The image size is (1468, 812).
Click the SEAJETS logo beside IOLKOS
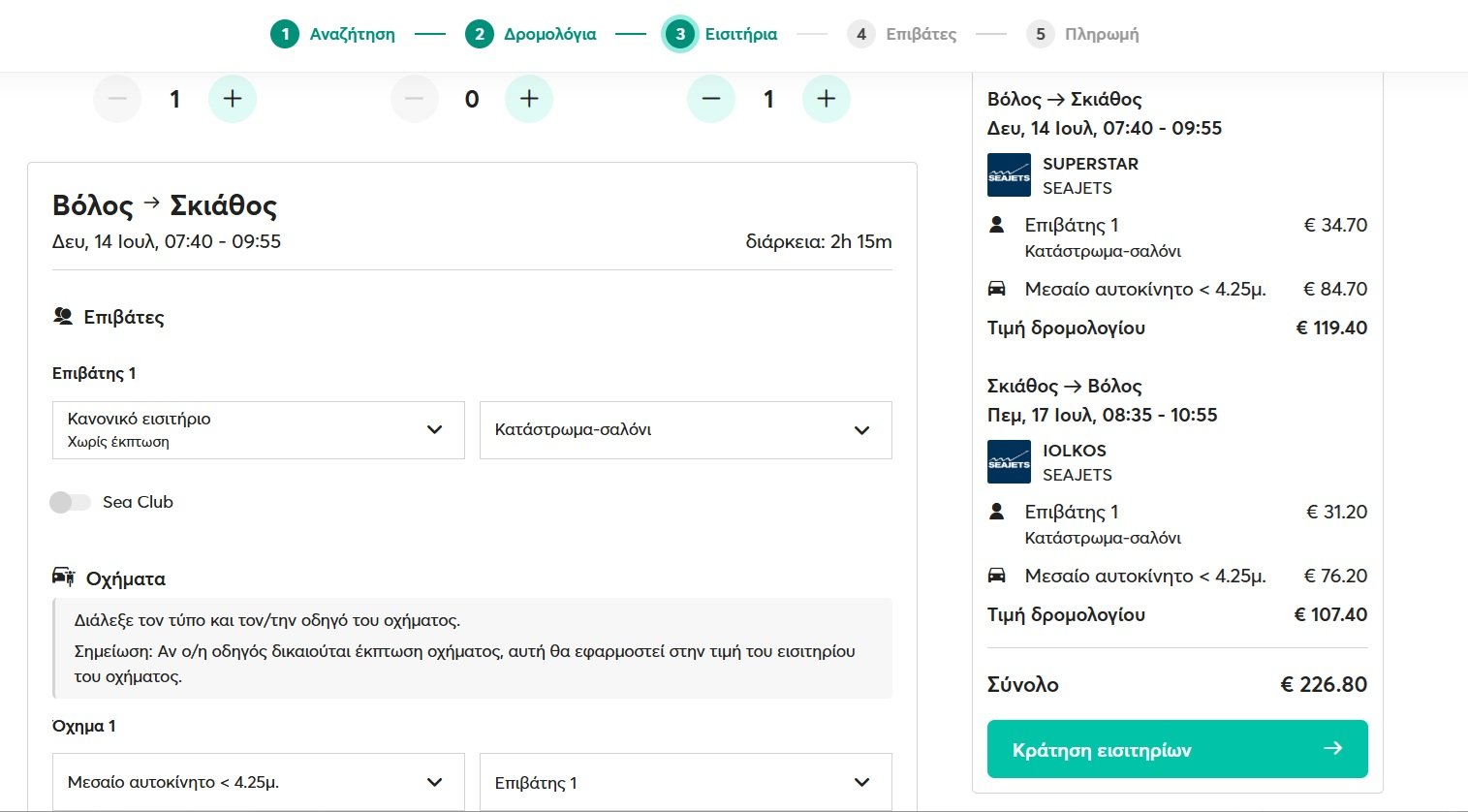tap(1009, 462)
